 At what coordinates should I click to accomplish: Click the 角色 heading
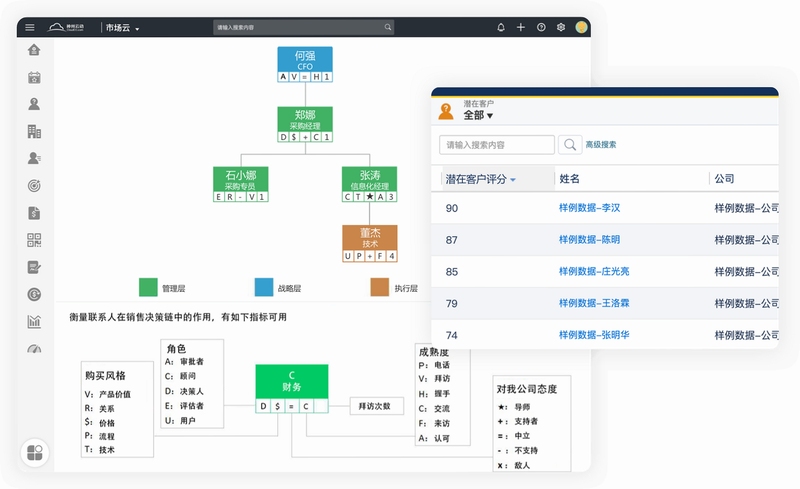[177, 349]
